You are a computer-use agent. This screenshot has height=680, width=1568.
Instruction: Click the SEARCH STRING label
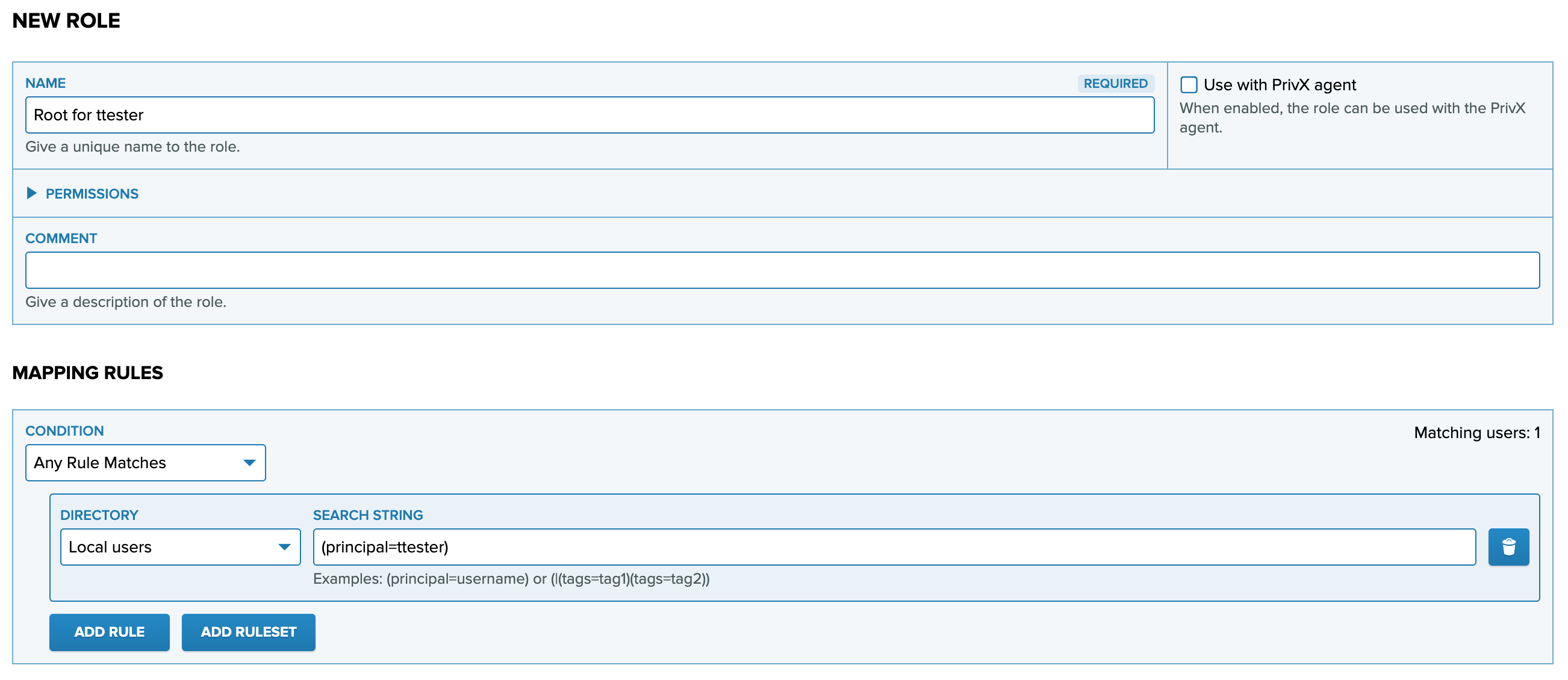point(368,515)
